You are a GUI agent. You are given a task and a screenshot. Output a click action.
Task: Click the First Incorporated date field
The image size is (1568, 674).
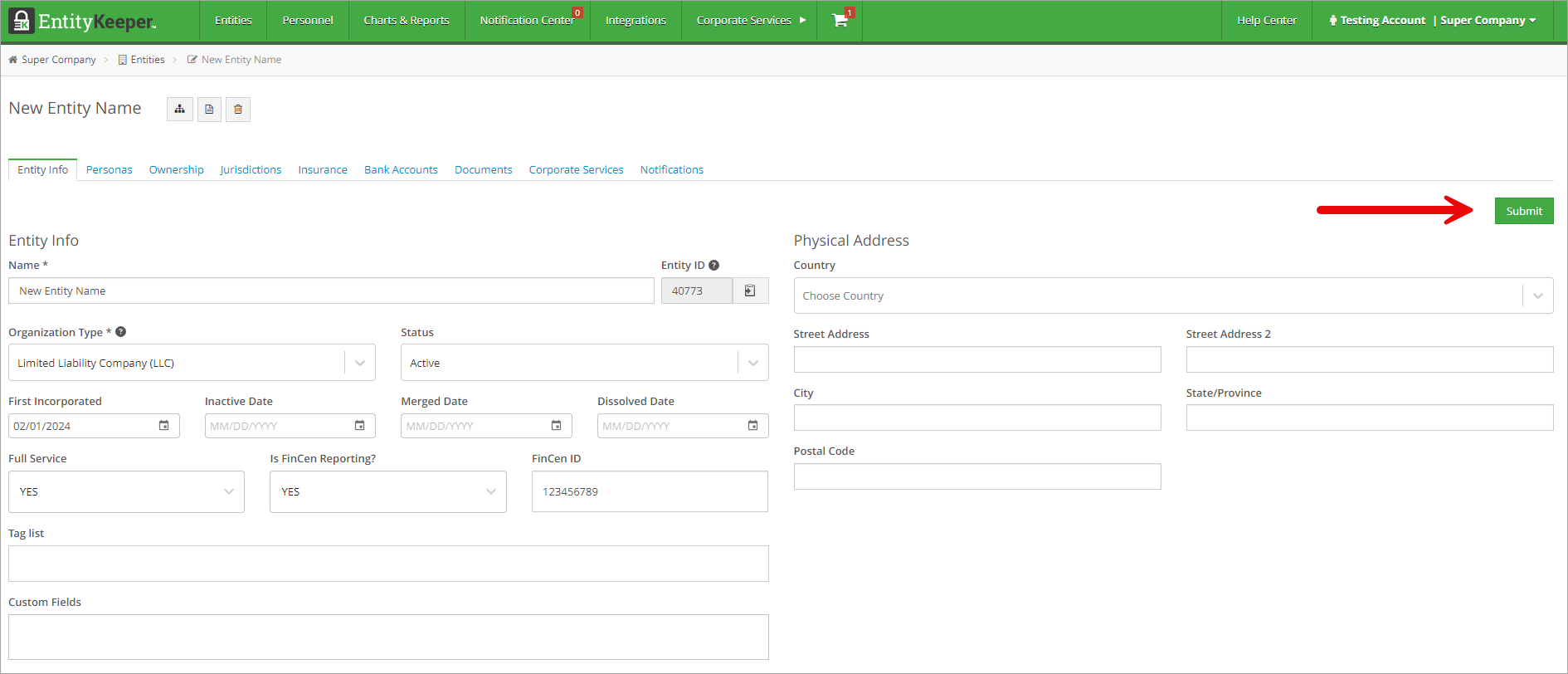pos(94,426)
